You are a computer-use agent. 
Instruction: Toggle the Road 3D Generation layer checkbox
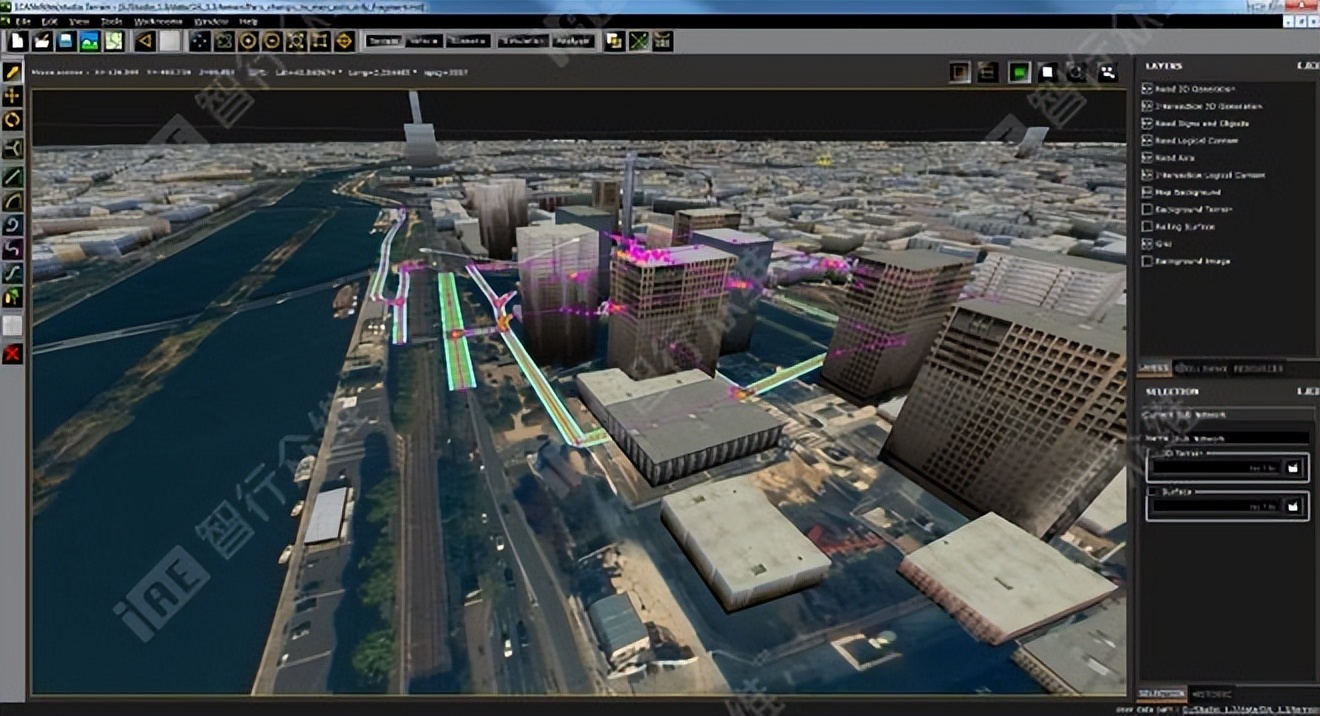1147,89
